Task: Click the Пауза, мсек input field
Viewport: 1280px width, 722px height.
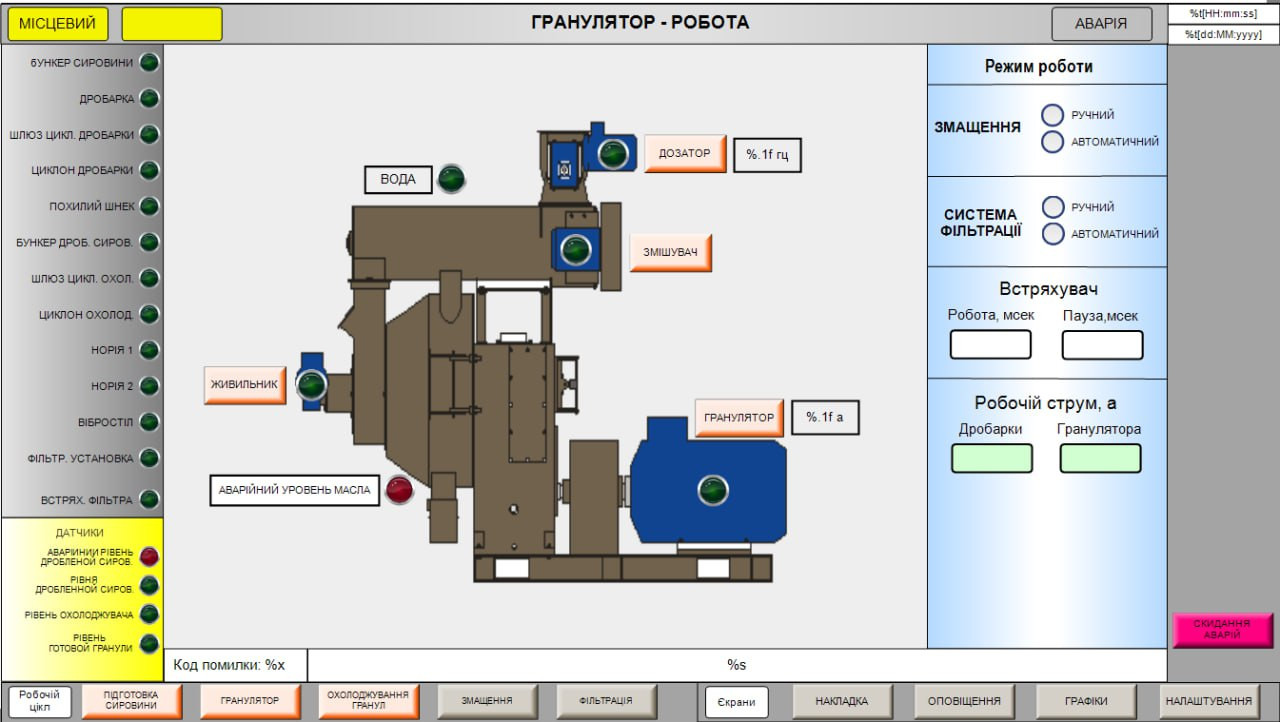Action: tap(1102, 345)
